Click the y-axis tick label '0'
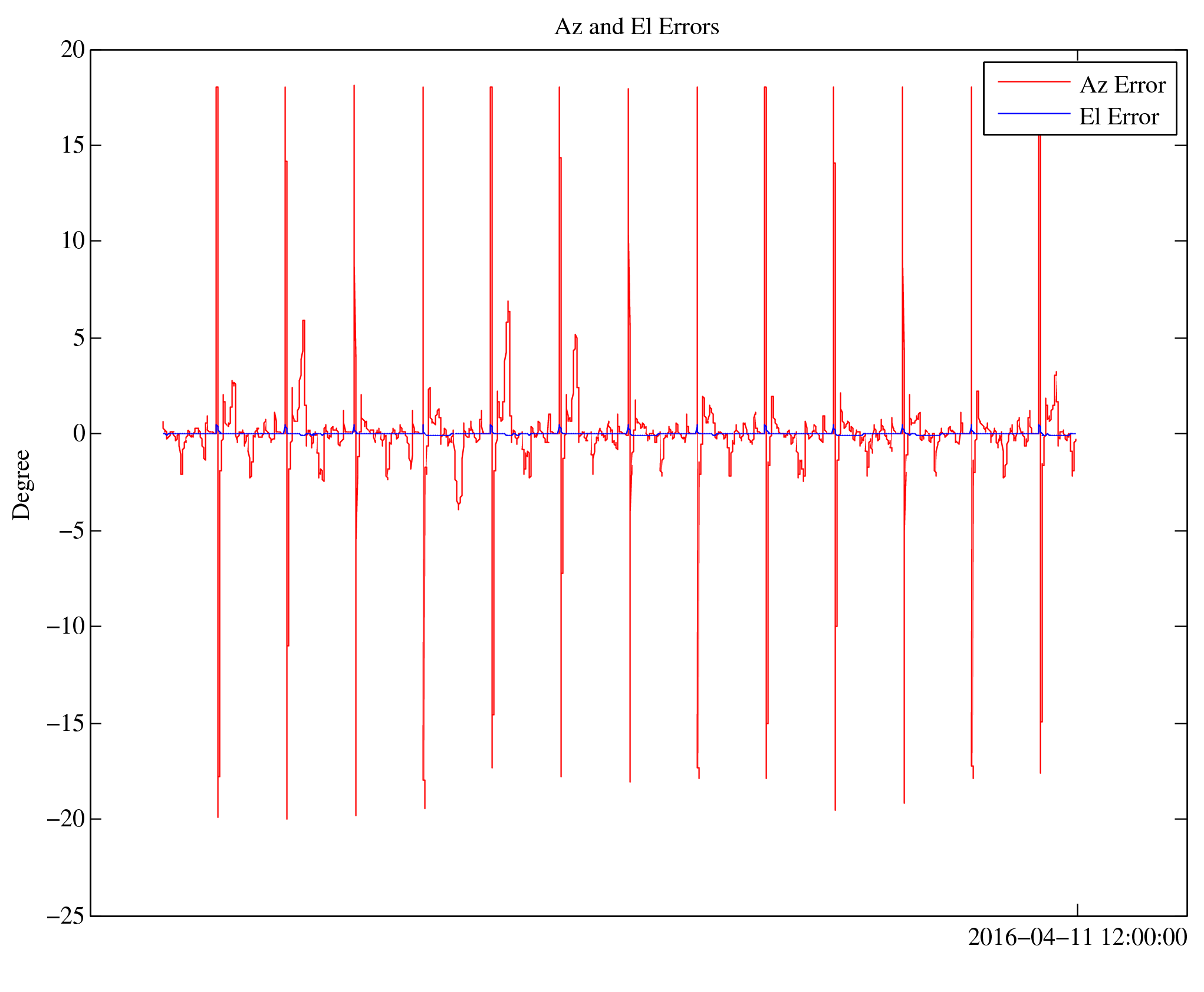 pos(79,434)
